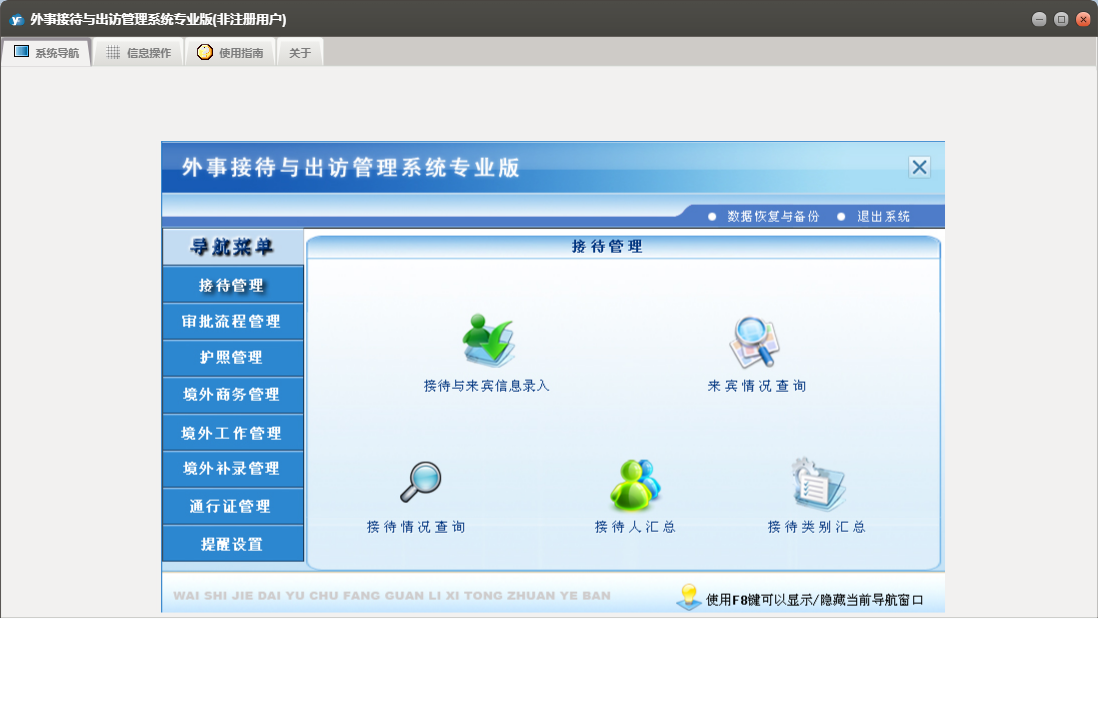
Task: Open 接待人汇总 people icon
Action: pos(635,484)
